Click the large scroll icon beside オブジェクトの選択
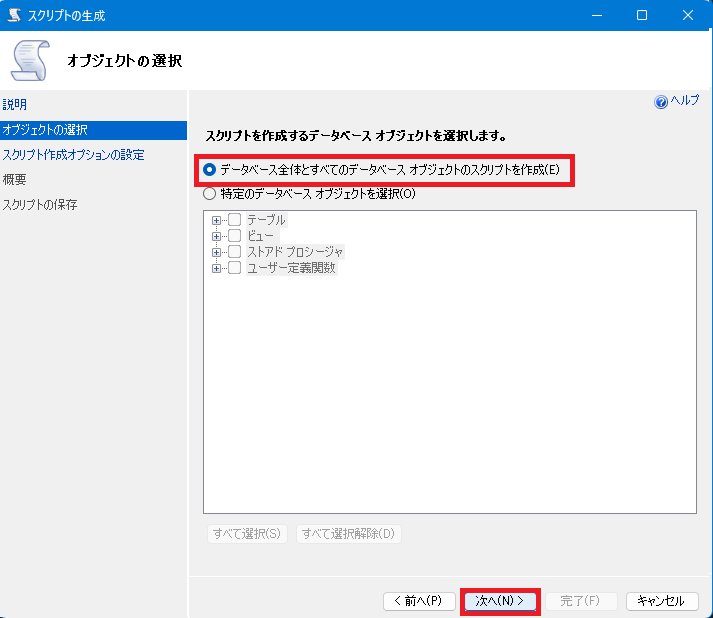The width and height of the screenshot is (713, 618). click(x=30, y=60)
